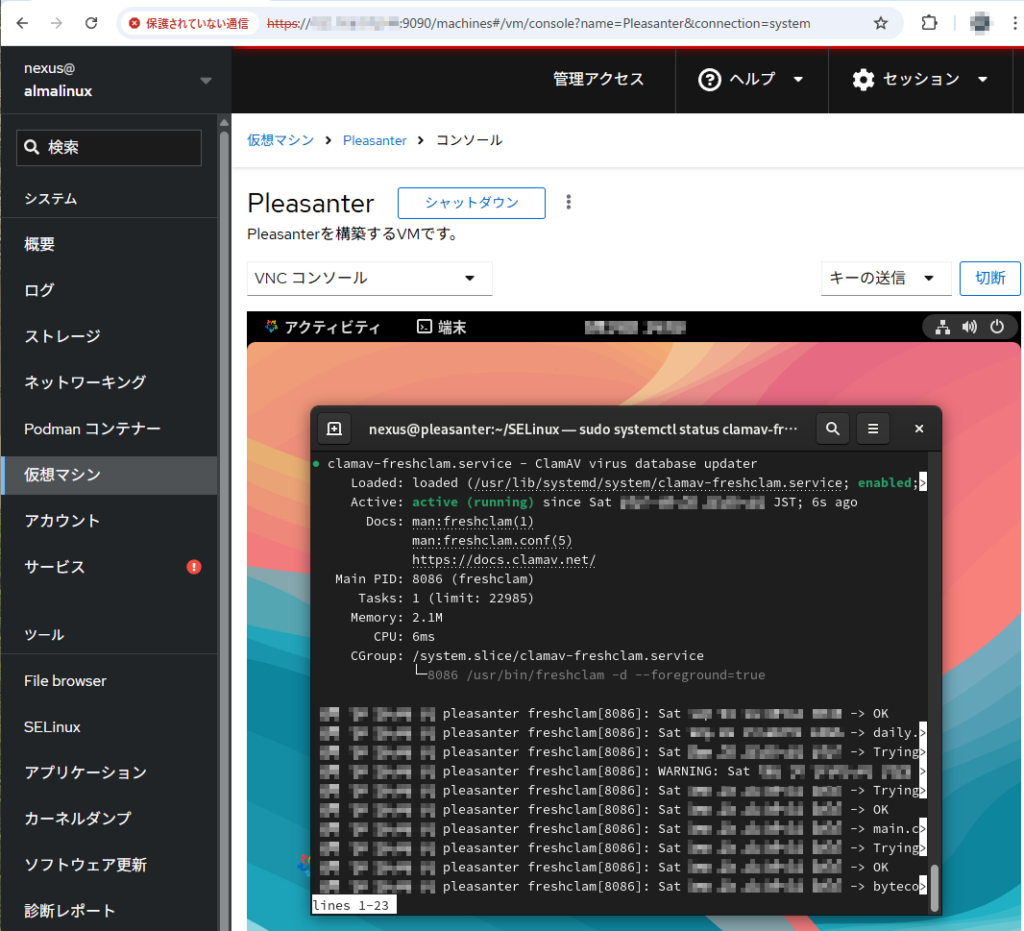Click the GNOME power icon in VM
This screenshot has height=931, width=1024.
[x=996, y=327]
